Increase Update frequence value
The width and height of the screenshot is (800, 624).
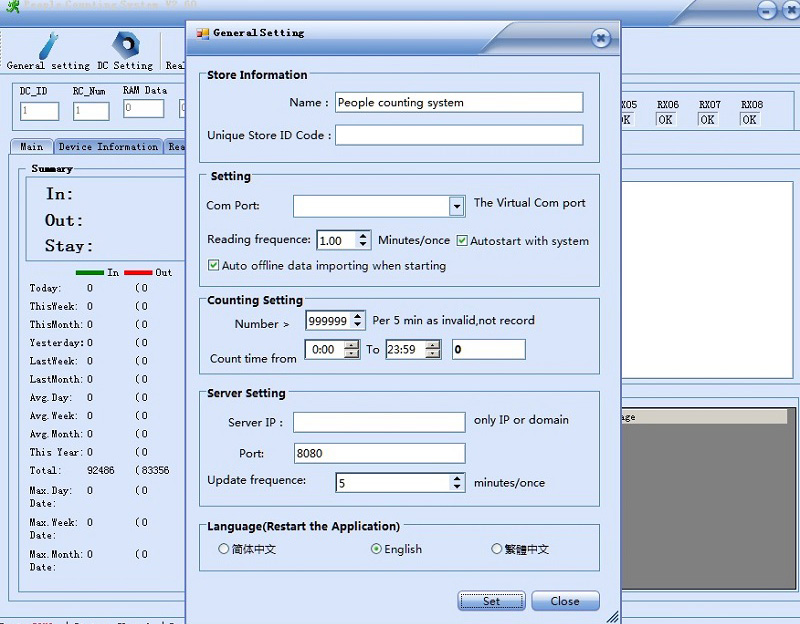point(457,478)
